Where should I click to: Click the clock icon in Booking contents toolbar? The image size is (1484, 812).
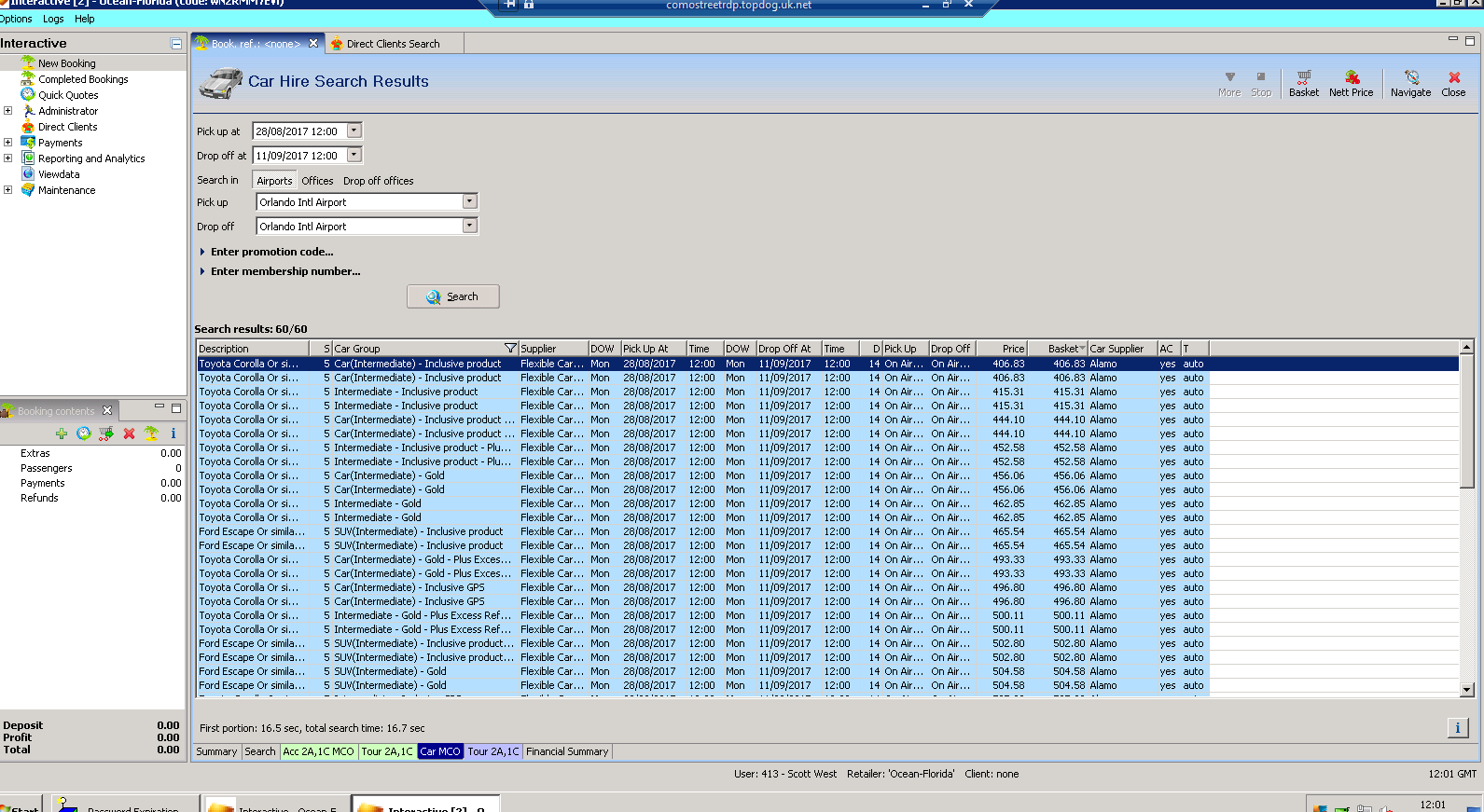click(x=84, y=434)
